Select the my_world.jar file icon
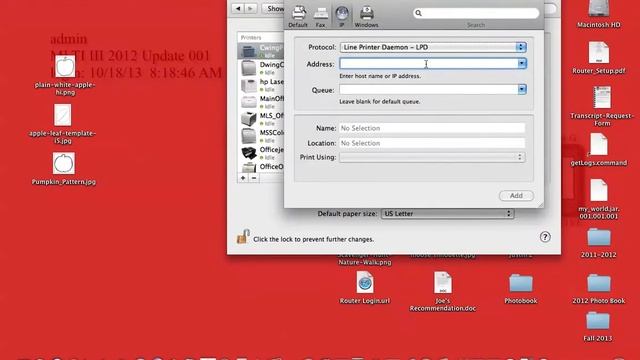 tap(599, 190)
